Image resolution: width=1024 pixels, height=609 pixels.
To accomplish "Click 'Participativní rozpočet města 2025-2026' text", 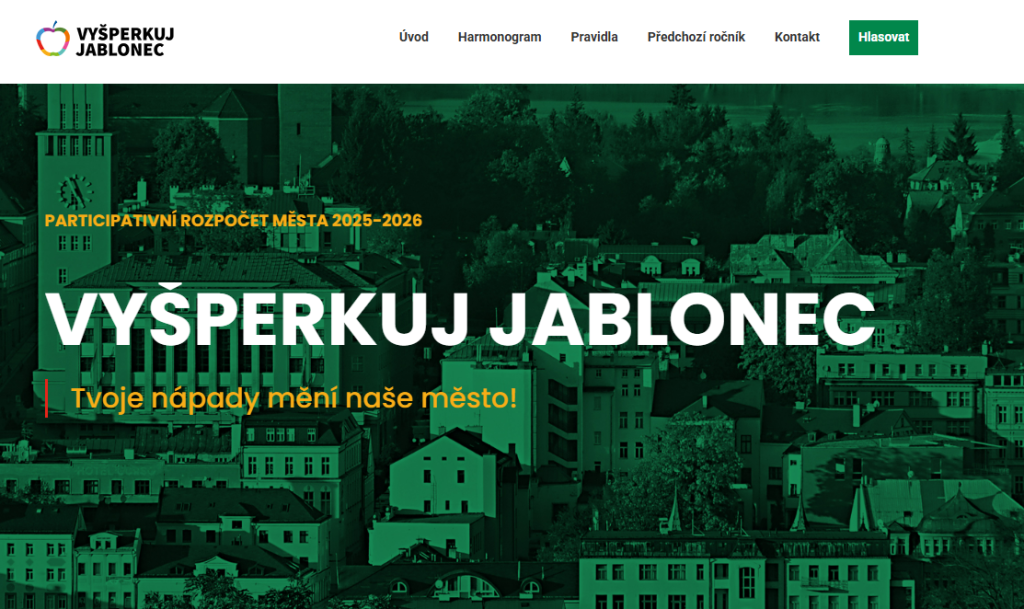I will tap(233, 221).
